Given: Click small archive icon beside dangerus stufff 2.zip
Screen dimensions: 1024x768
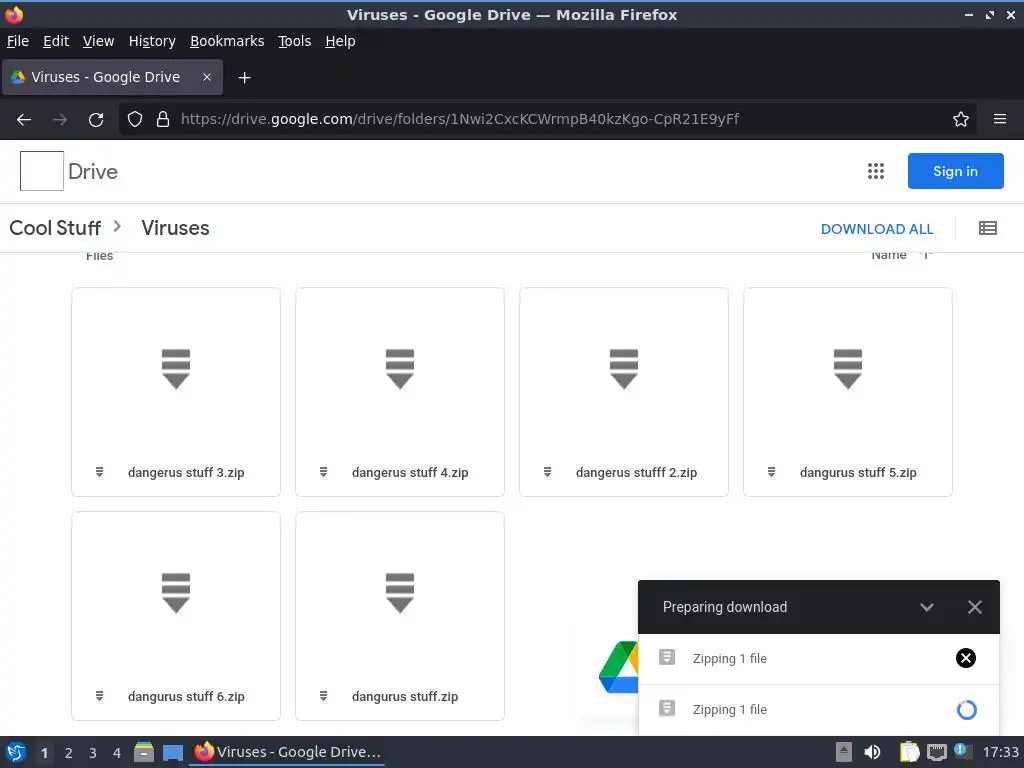Looking at the screenshot, I should (547, 472).
